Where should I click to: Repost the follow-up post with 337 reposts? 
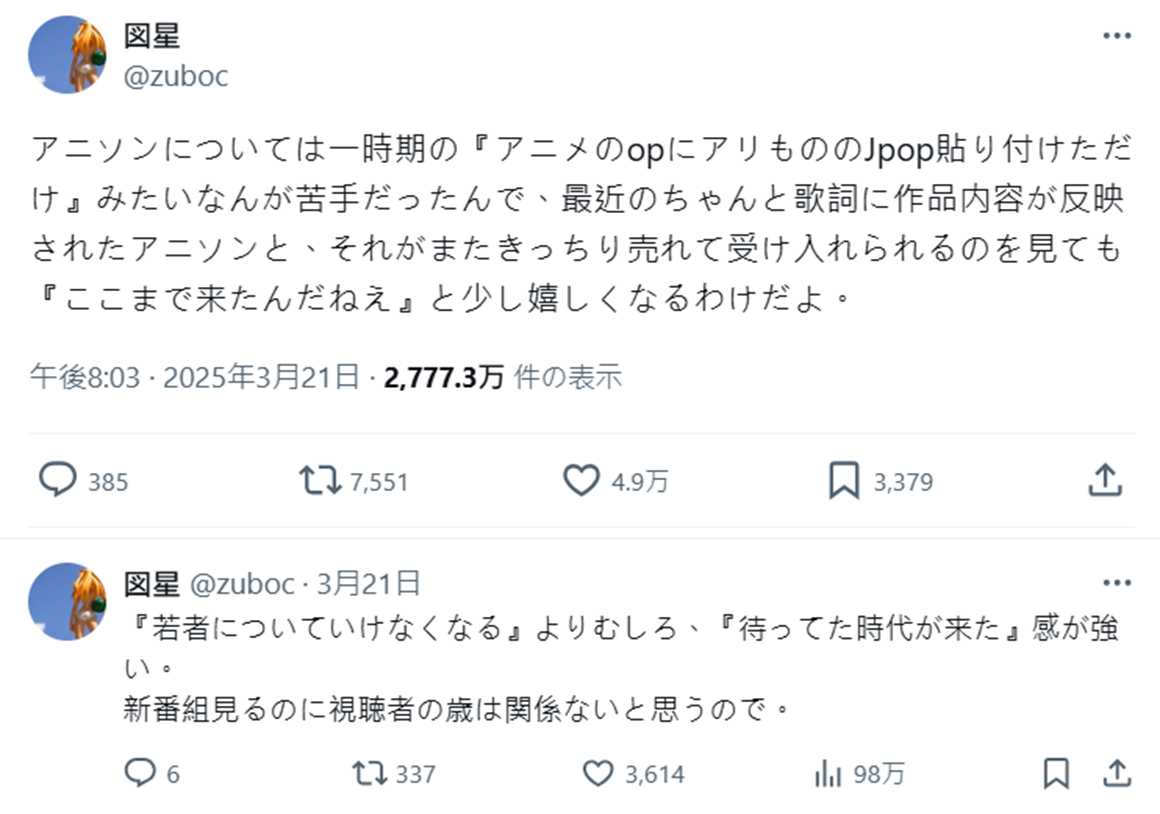369,772
